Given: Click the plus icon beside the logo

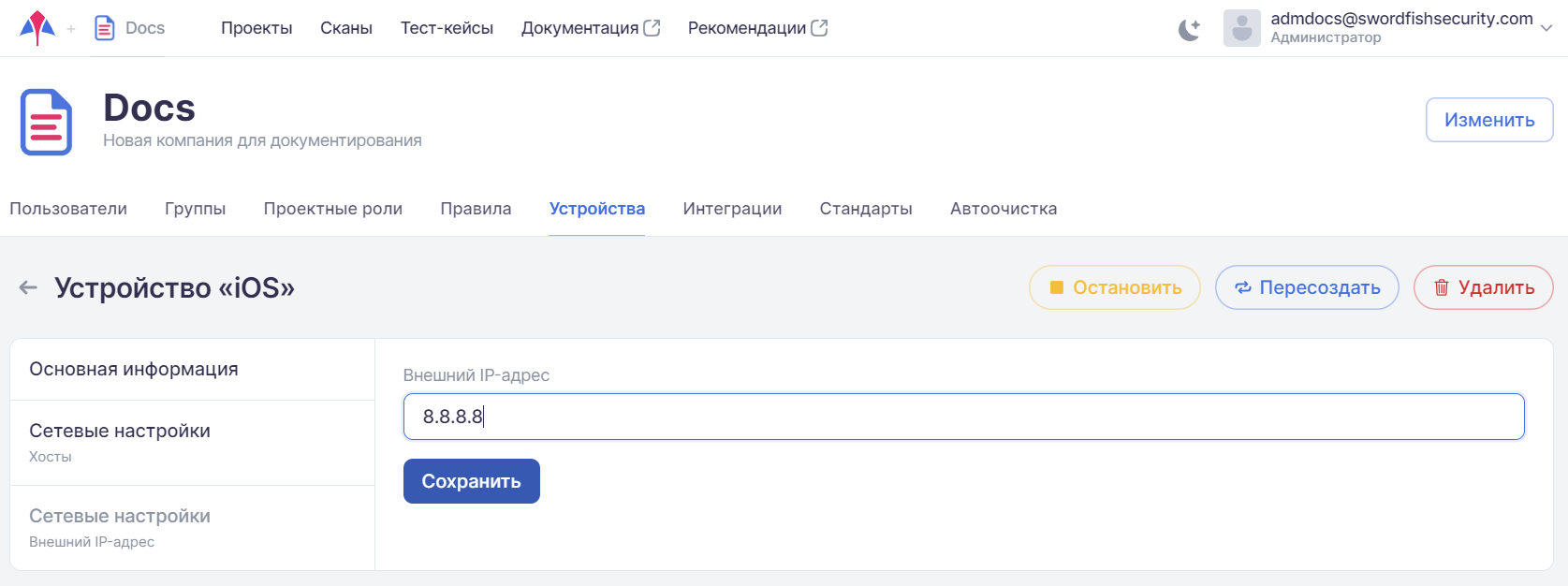Looking at the screenshot, I should coord(71,29).
